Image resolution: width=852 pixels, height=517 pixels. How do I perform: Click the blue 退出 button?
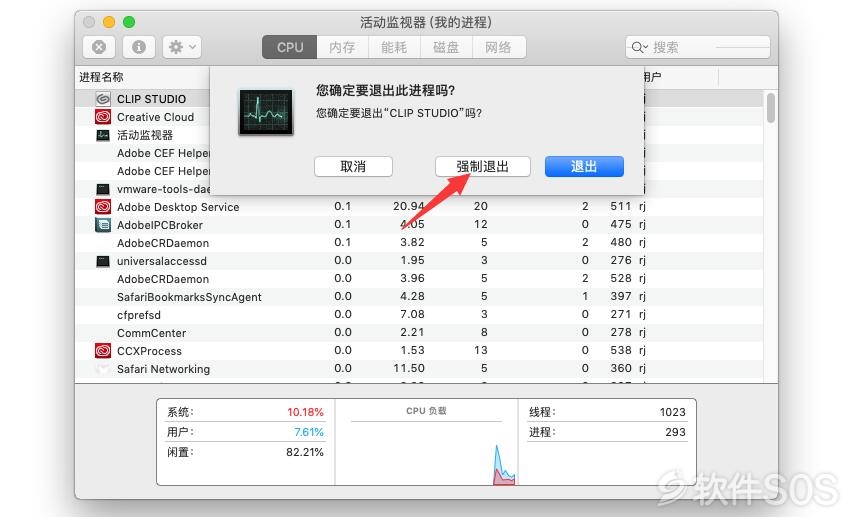[584, 166]
